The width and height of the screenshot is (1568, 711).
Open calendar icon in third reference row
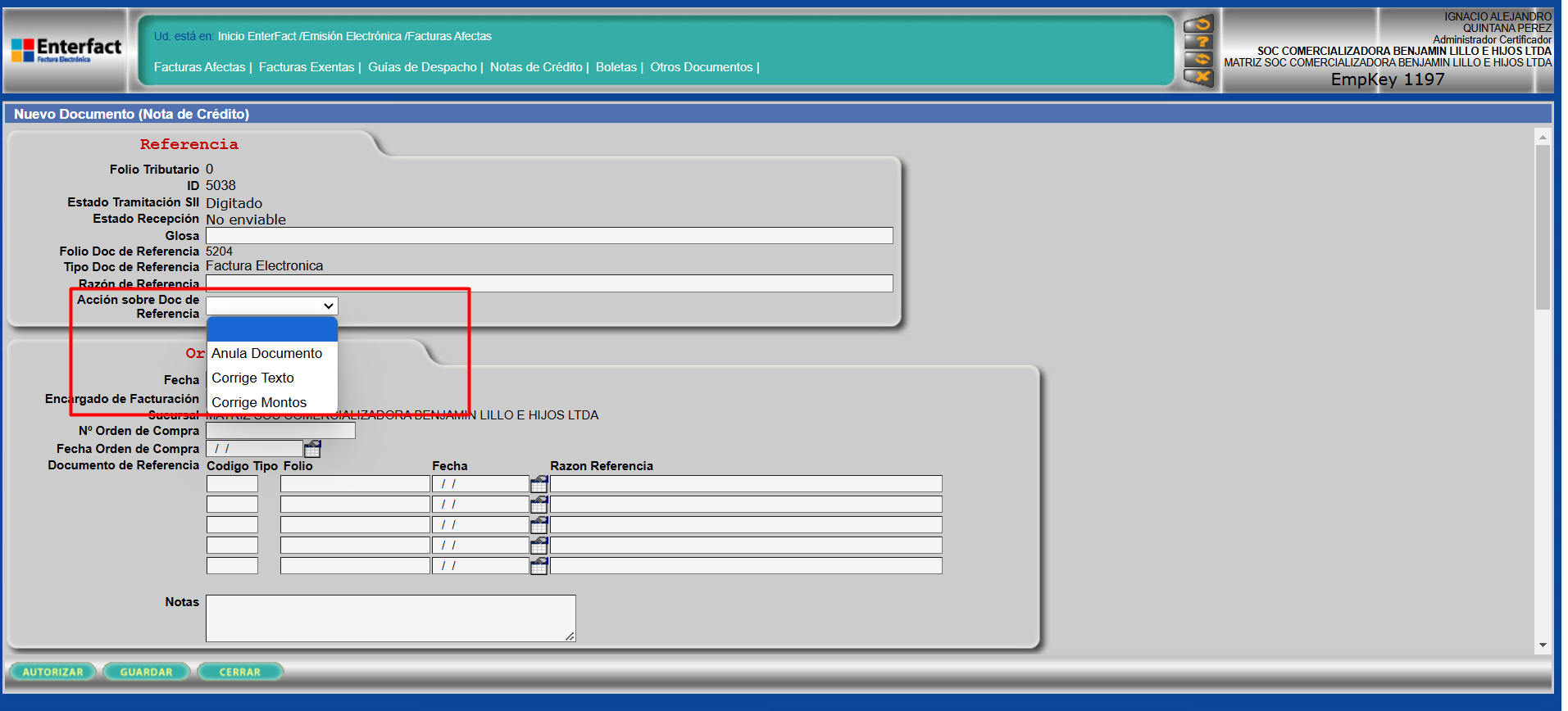click(539, 525)
